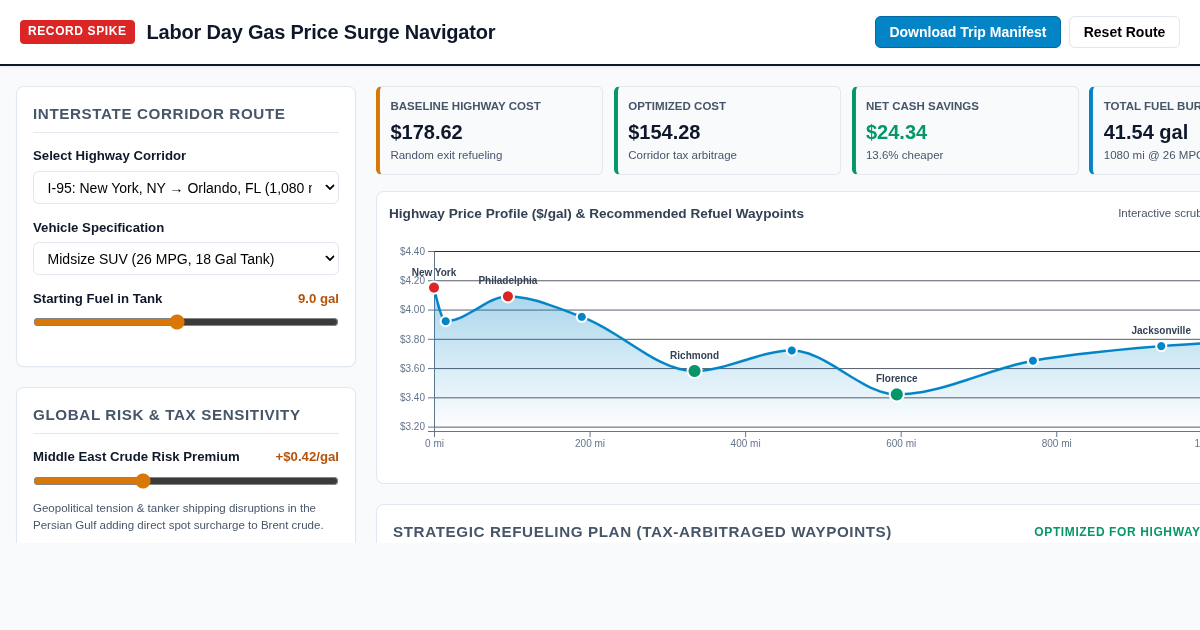Click Reset Route button
Screen dimensions: 1200x630
tap(1124, 32)
